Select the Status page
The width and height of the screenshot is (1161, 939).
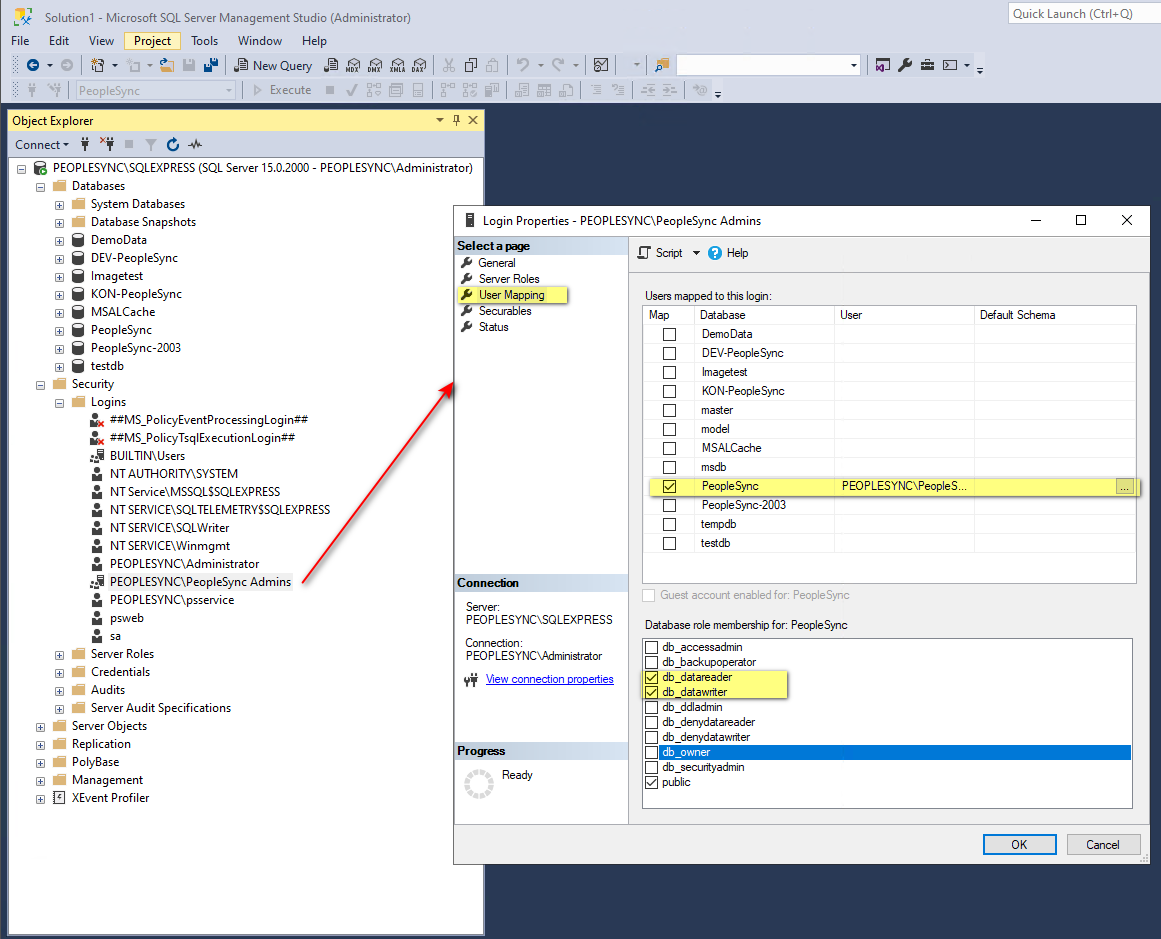493,327
